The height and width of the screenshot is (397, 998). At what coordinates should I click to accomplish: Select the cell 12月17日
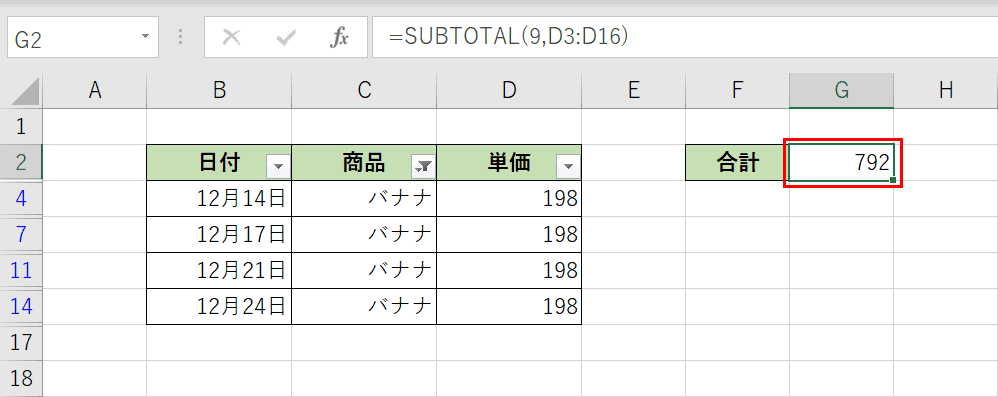[219, 235]
